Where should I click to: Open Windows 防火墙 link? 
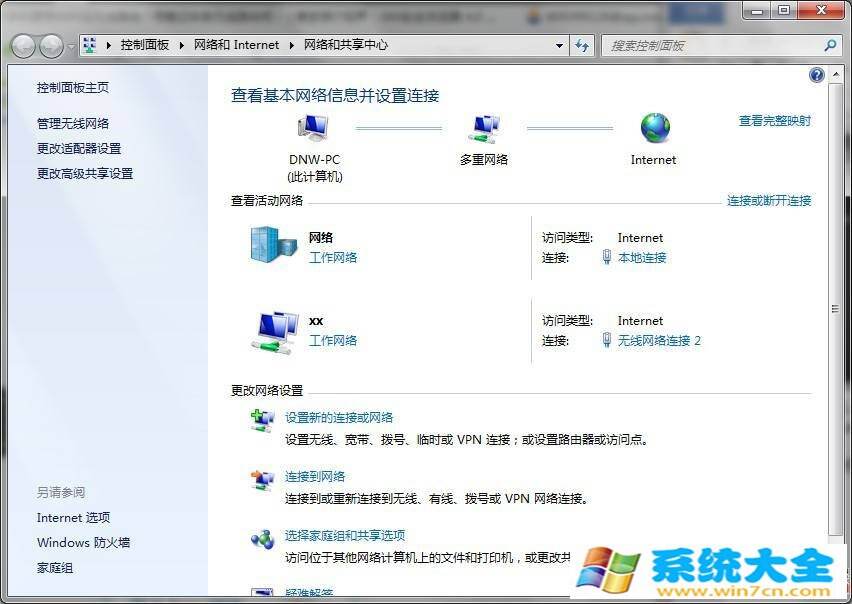[x=84, y=543]
